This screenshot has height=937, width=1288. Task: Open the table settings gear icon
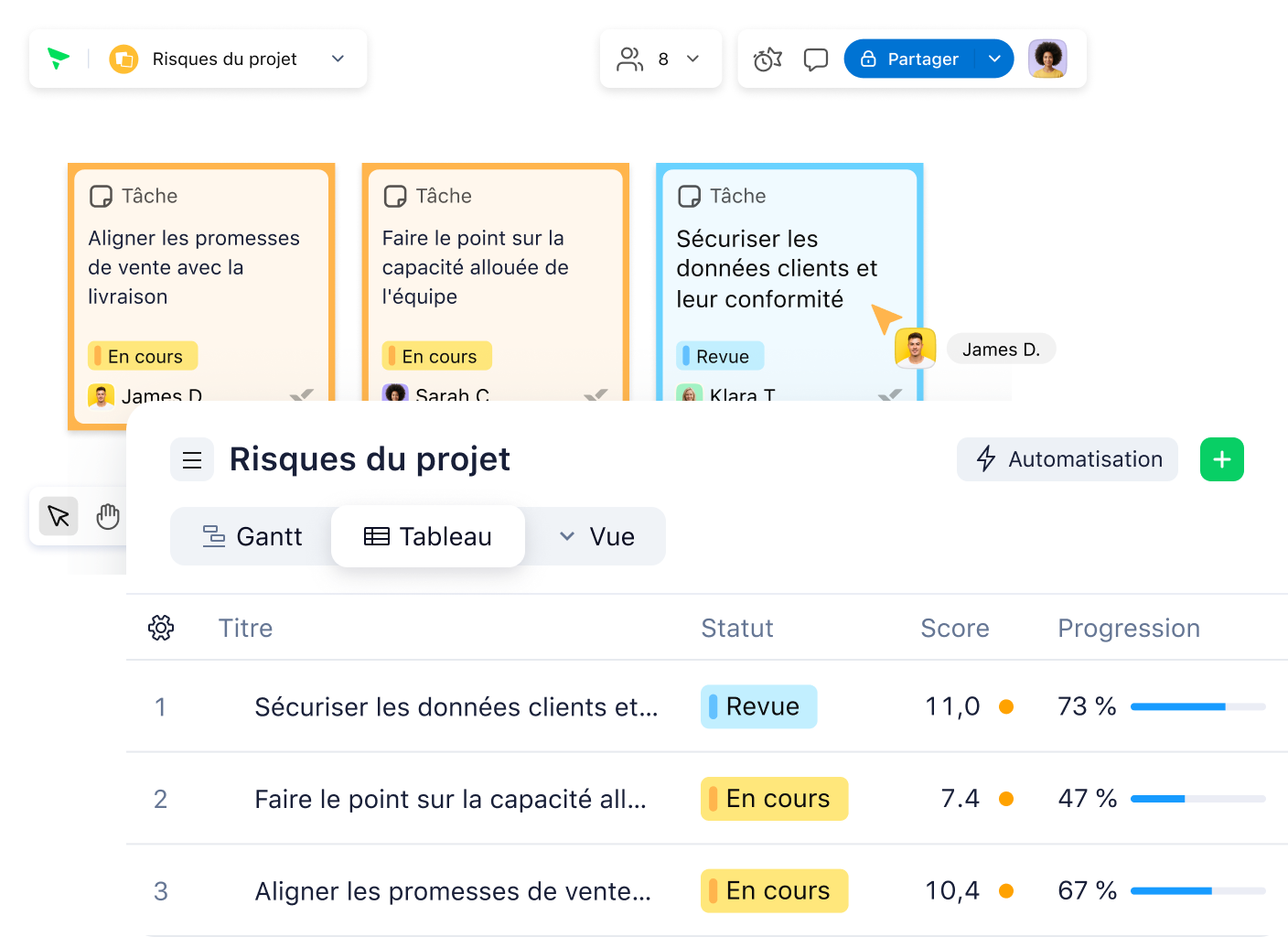[x=161, y=628]
